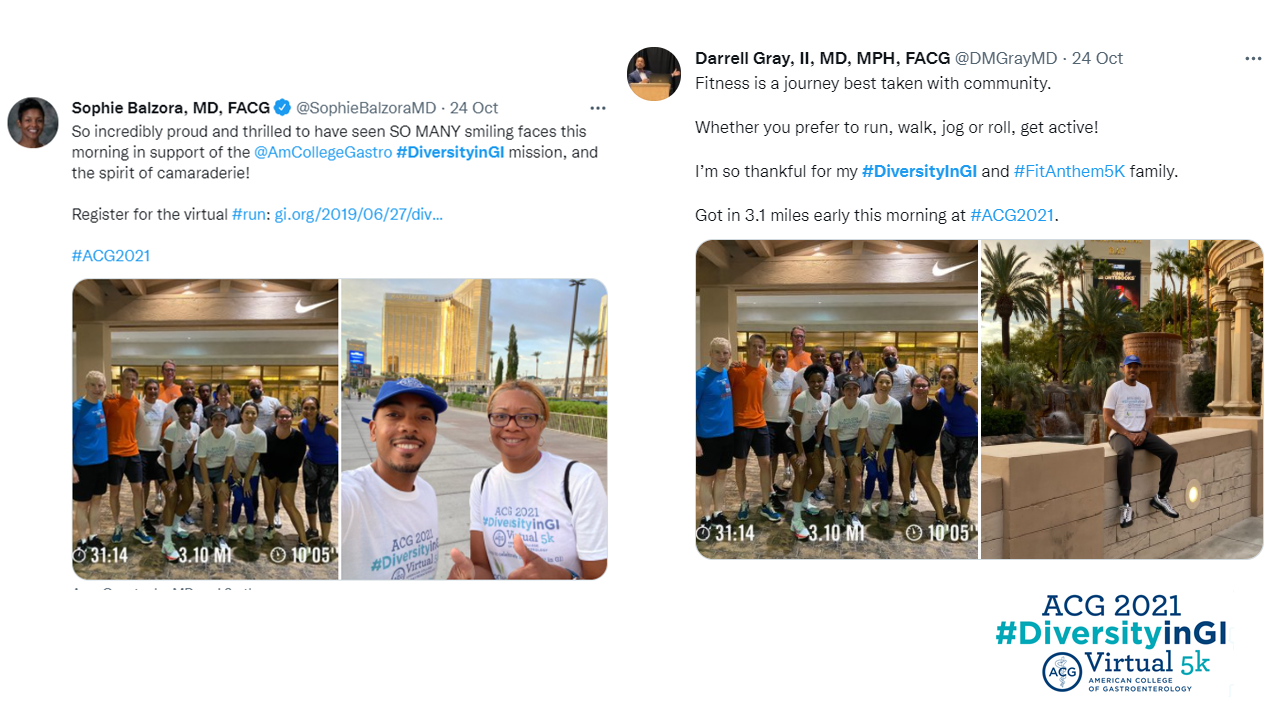Click the ACG Virtual 5k logo
This screenshot has height=720, width=1280.
(x=1110, y=643)
